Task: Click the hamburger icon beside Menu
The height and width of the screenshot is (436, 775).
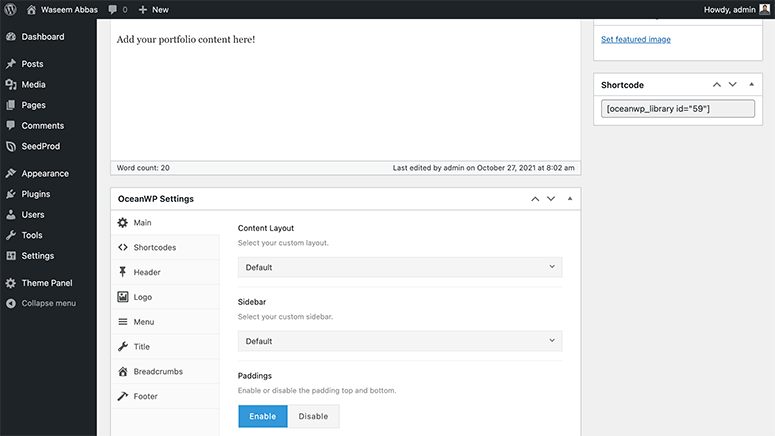Action: click(123, 322)
